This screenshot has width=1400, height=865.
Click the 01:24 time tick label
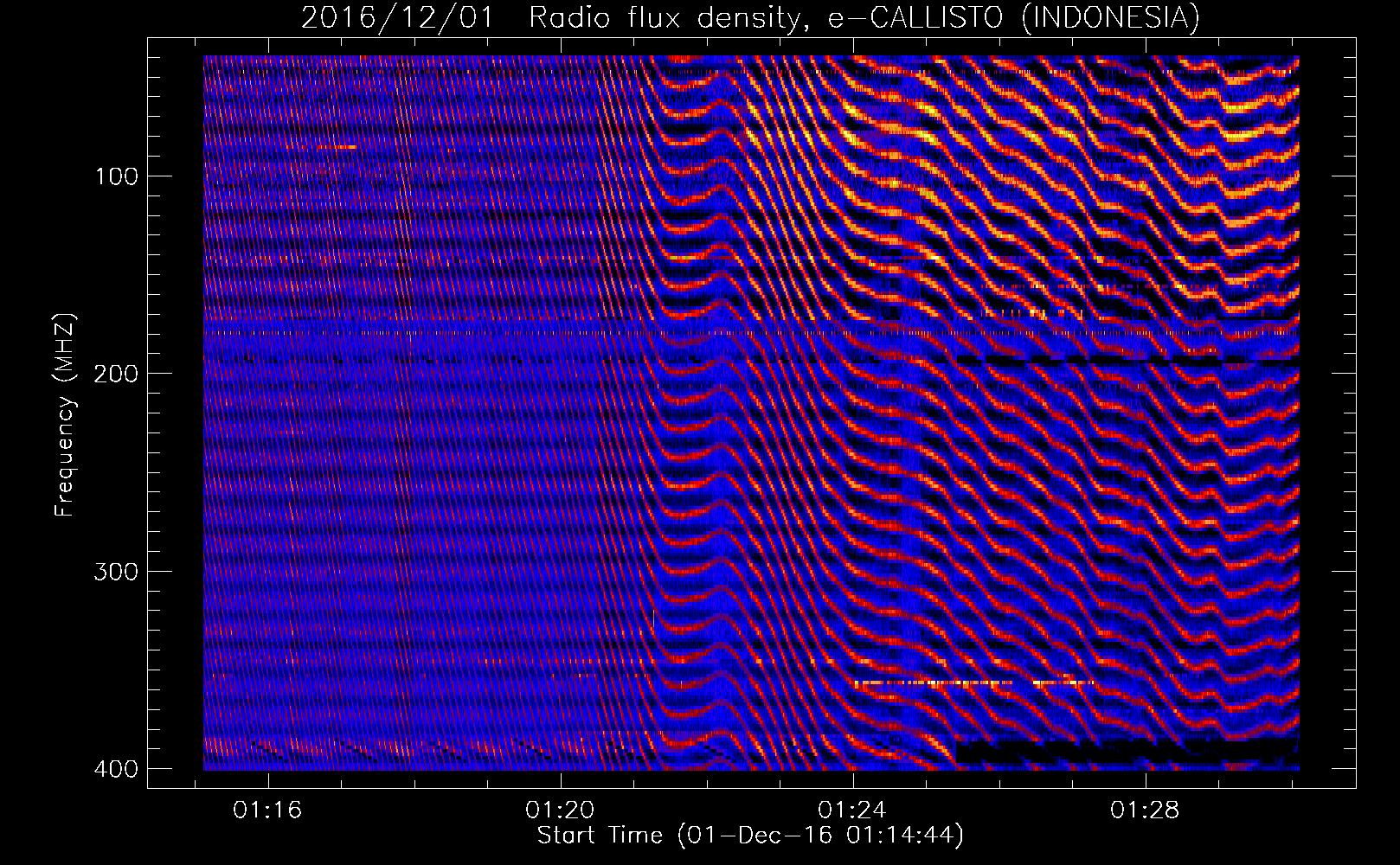click(853, 811)
